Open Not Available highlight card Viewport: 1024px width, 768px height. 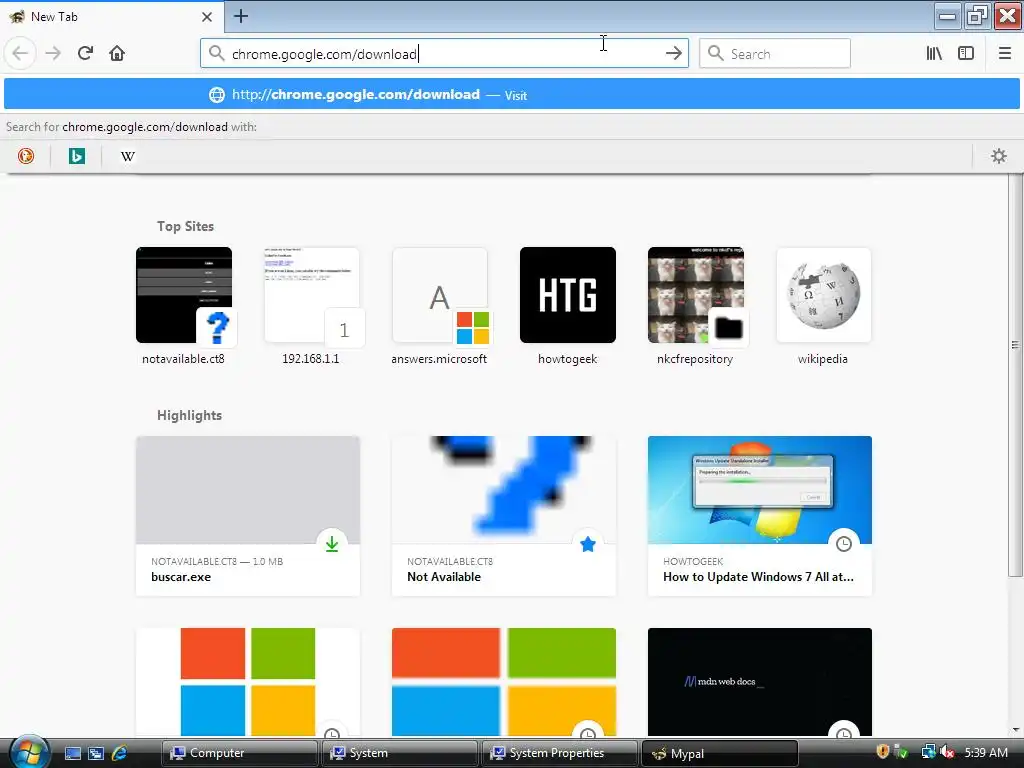504,516
